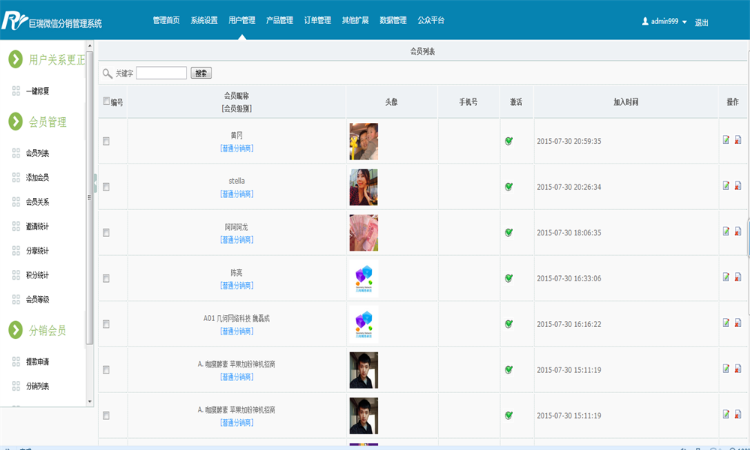Image resolution: width=750 pixels, height=450 pixels.
Task: Click grid icon beside 提款申请
Action: [16, 362]
